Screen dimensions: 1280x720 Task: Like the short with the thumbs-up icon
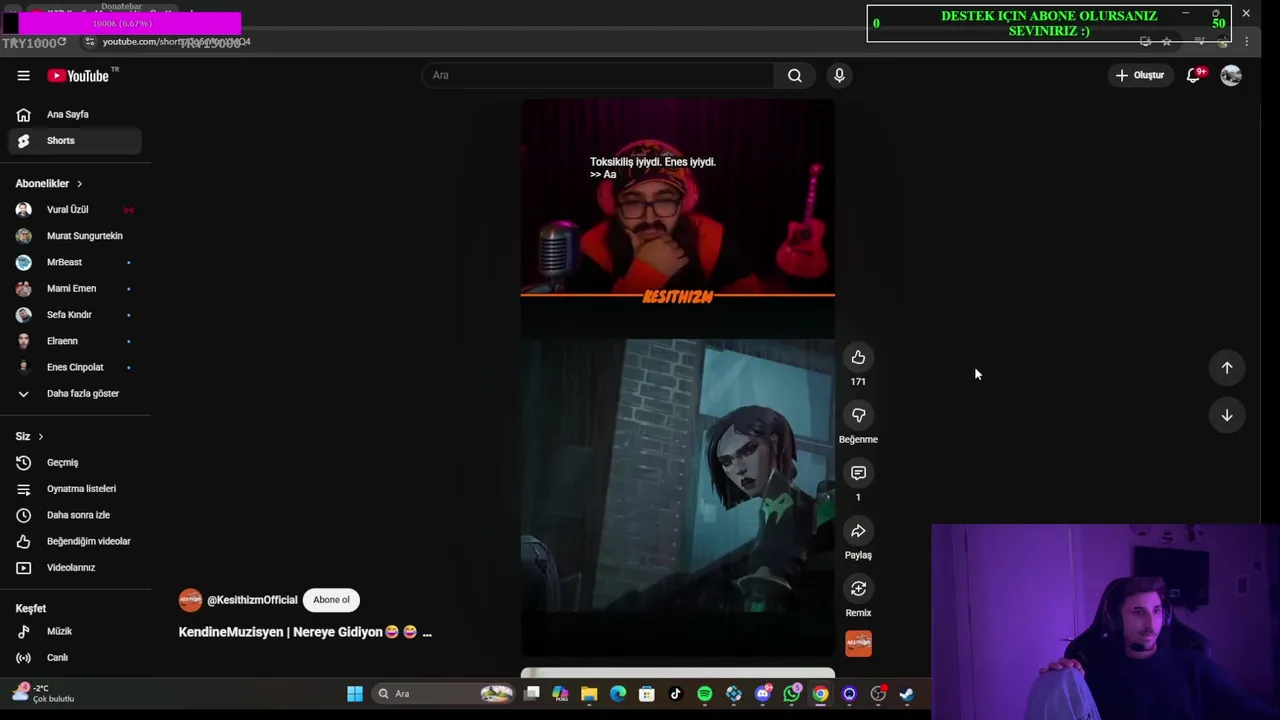(x=858, y=358)
